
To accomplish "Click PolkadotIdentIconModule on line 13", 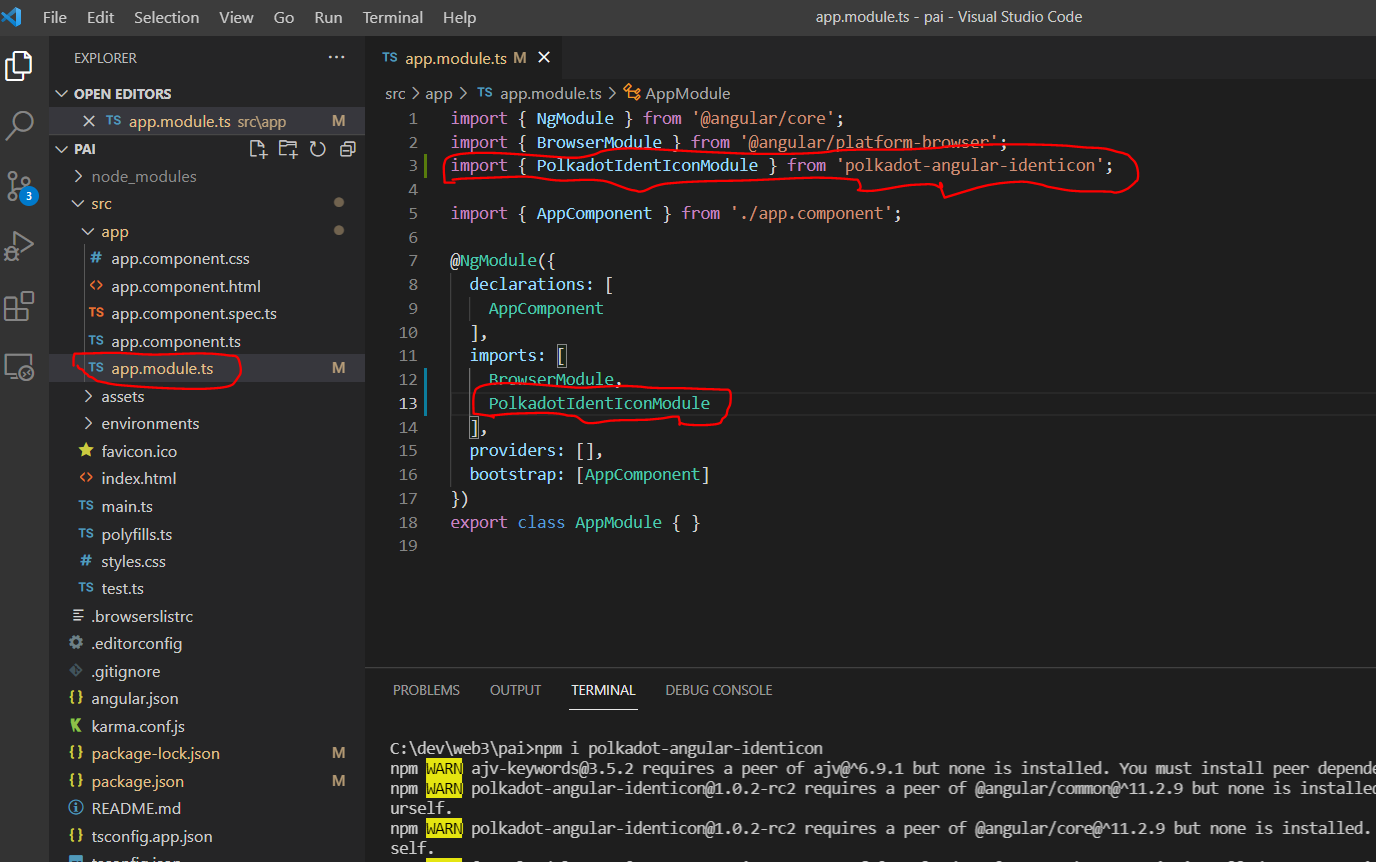I will point(599,403).
